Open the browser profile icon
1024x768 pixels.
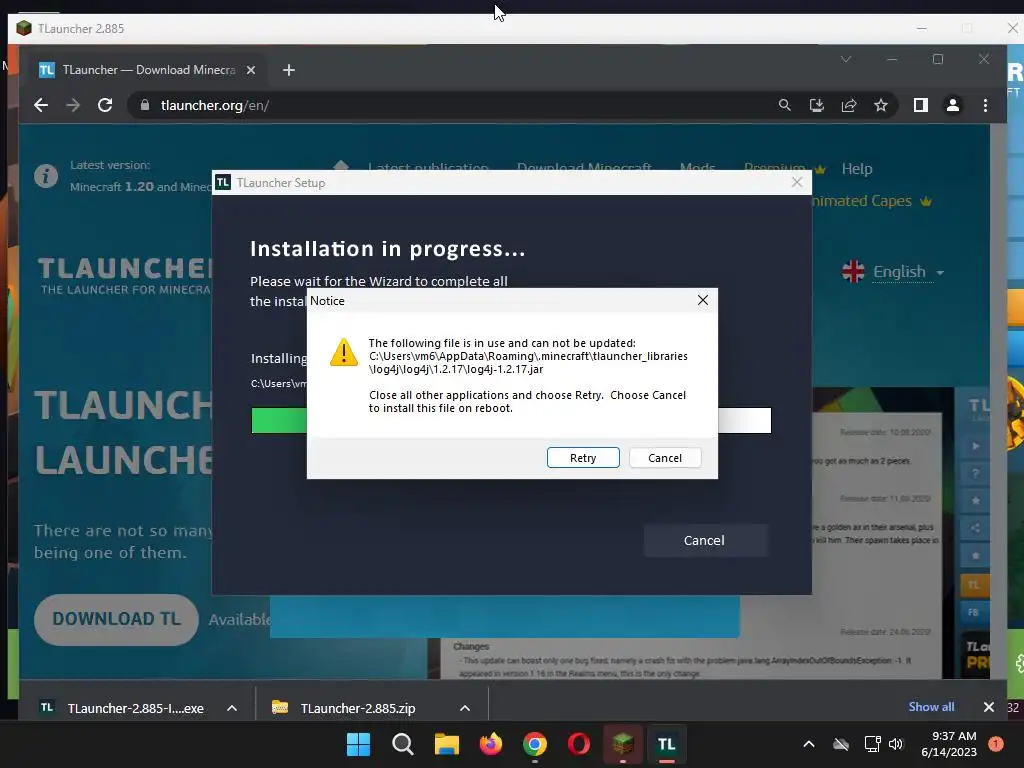[953, 105]
